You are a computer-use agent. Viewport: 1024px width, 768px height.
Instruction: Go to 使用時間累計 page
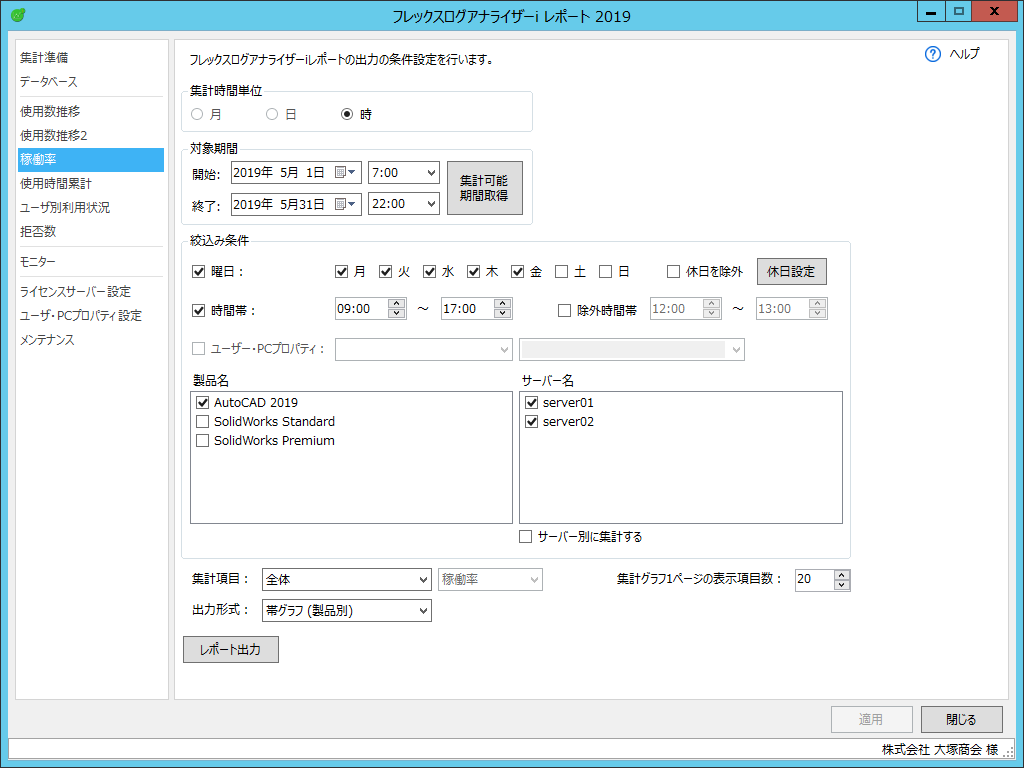click(56, 184)
